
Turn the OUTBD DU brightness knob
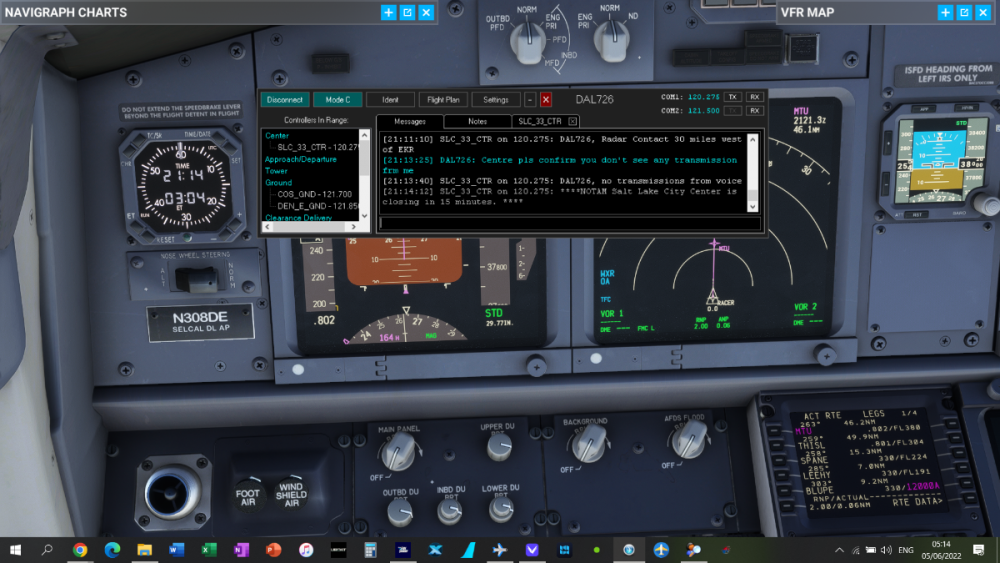[401, 513]
